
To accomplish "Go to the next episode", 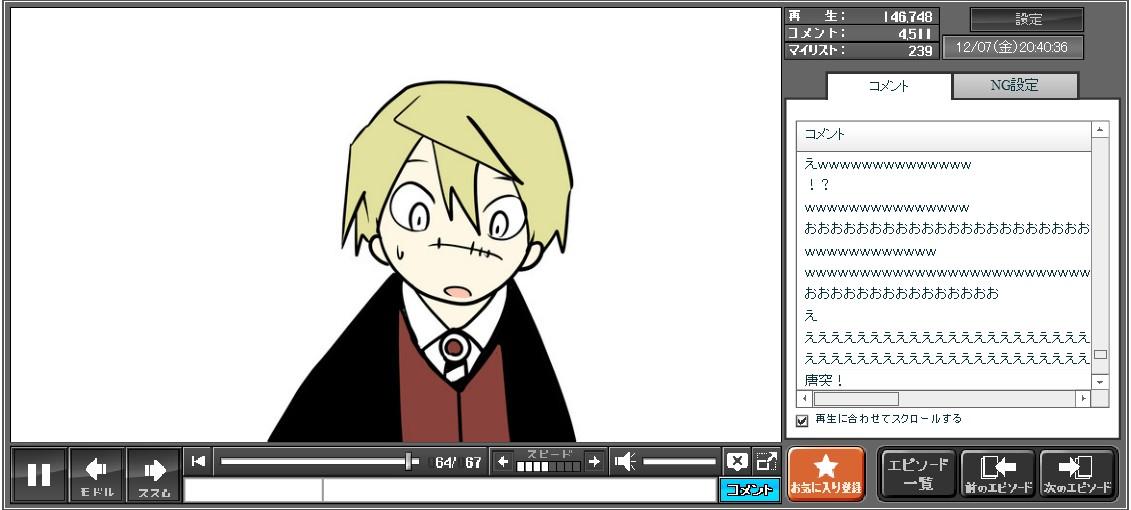I will [1077, 474].
